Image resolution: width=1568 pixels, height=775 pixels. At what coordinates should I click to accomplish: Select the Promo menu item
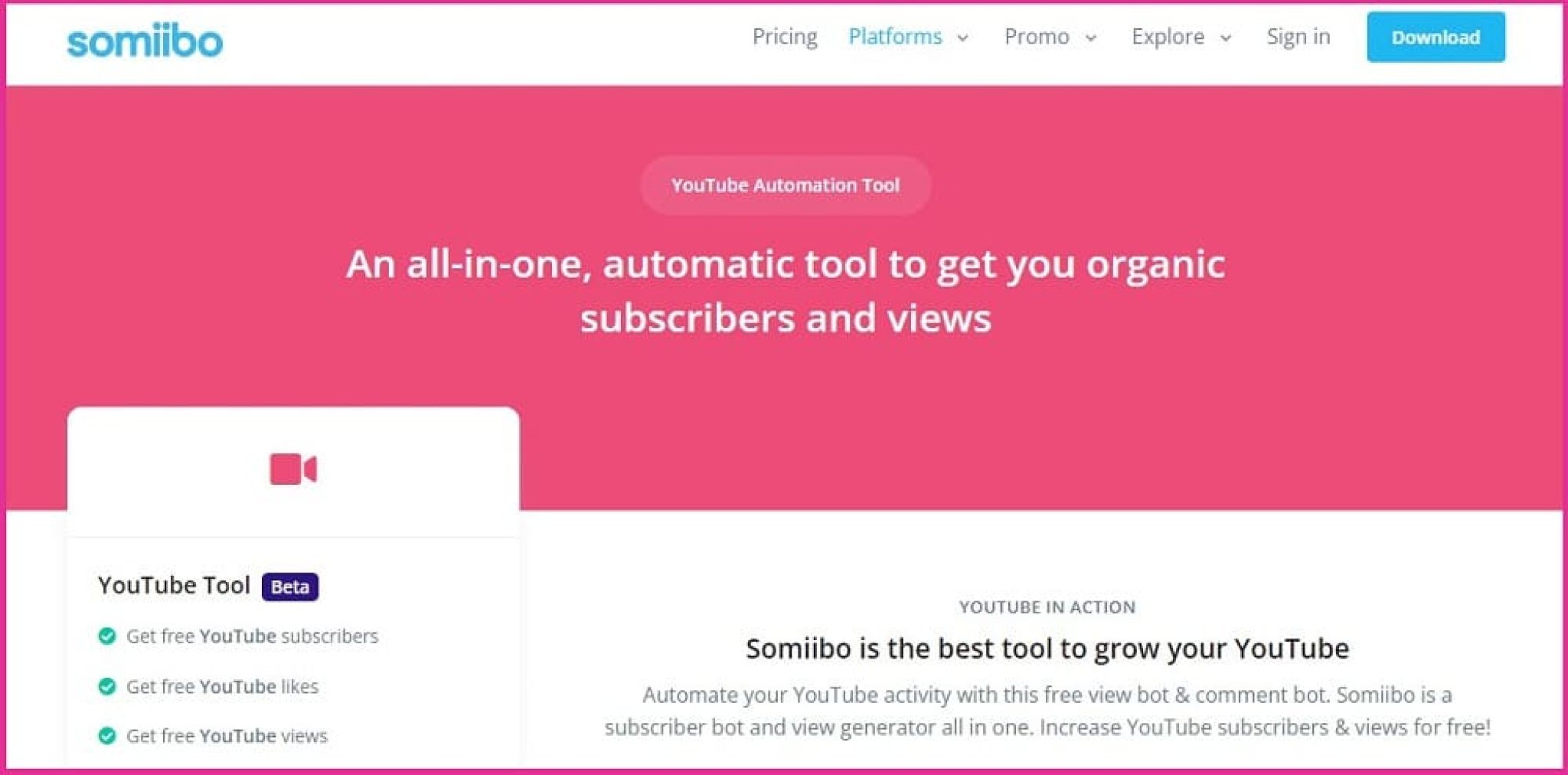click(x=1037, y=37)
